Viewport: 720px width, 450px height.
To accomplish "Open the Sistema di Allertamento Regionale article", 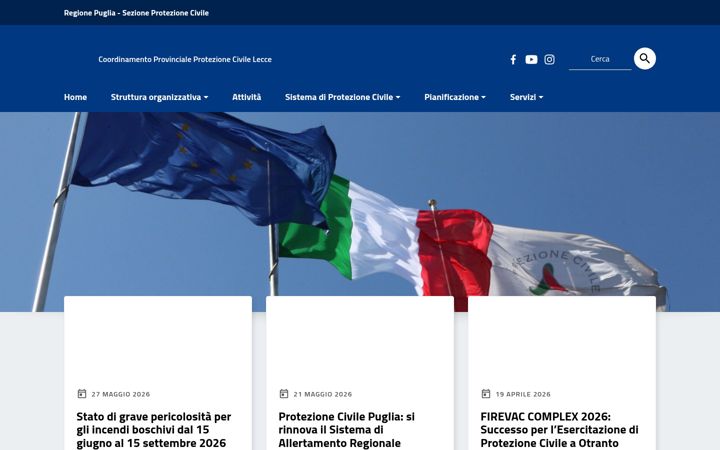I will click(x=347, y=430).
